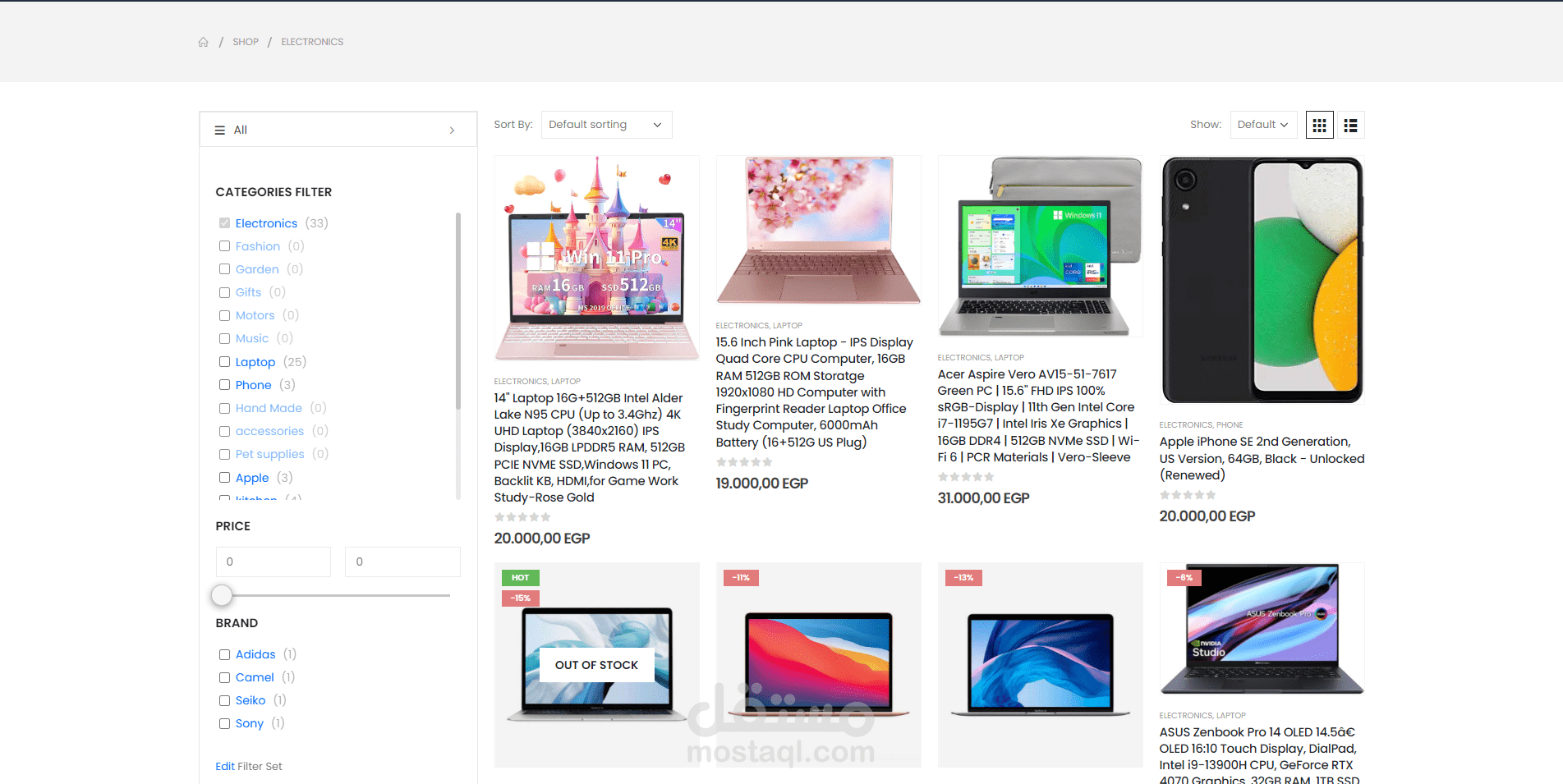Click the -13% discount badge
This screenshot has height=784, width=1563.
pyautogui.click(x=963, y=578)
